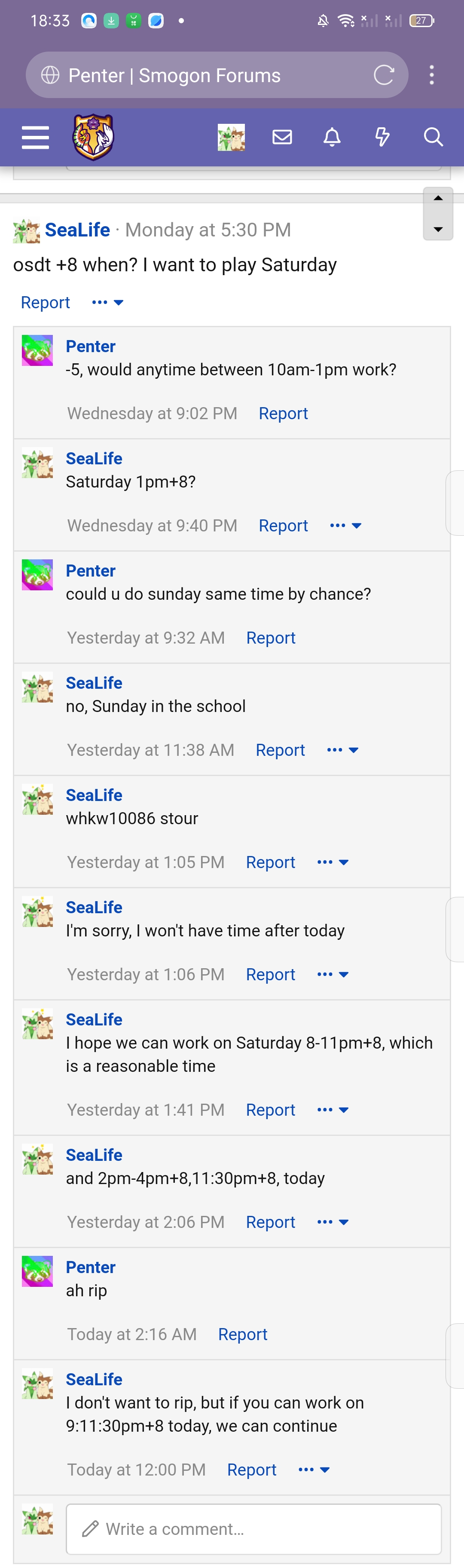Open your account avatar in the header

pos(232,137)
